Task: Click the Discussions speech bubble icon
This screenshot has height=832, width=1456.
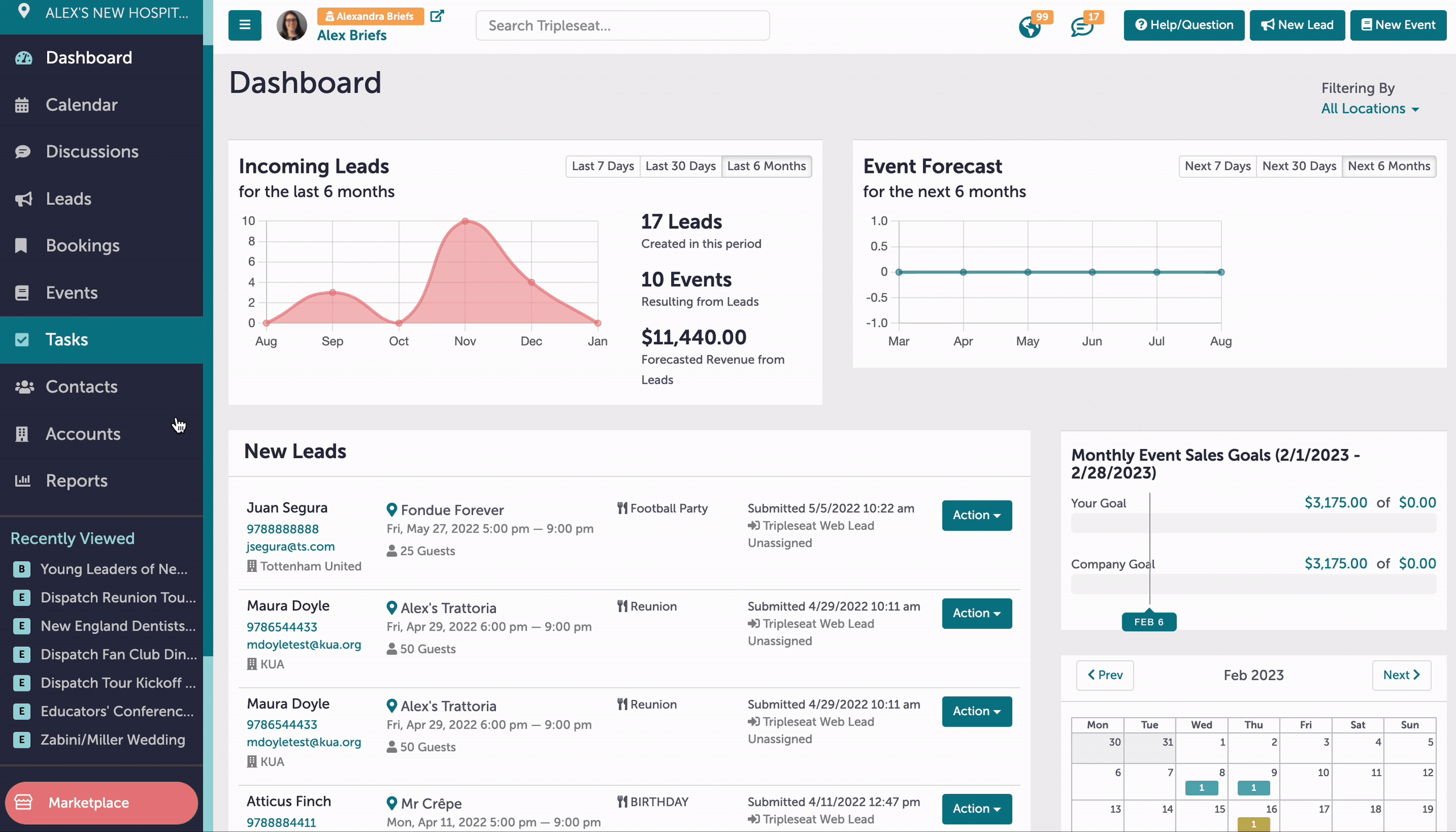Action: 23,151
